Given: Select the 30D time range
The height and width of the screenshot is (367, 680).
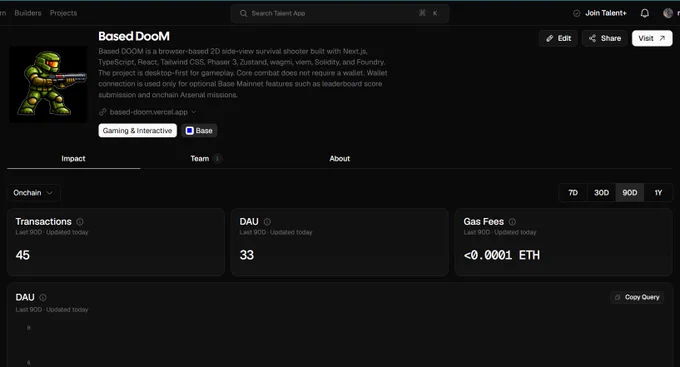Looking at the screenshot, I should [601, 193].
